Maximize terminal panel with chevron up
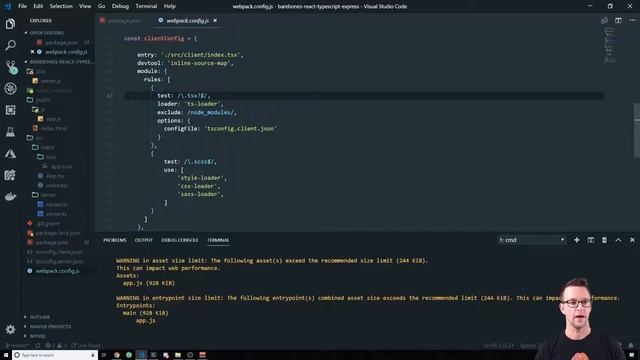This screenshot has width=640, height=360. point(618,240)
